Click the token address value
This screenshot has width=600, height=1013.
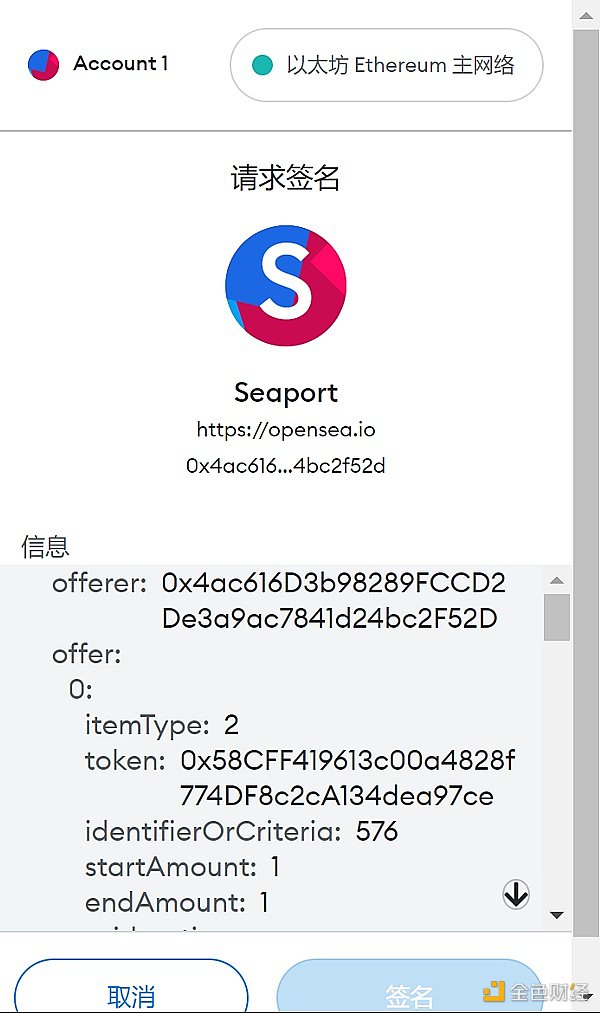click(347, 778)
